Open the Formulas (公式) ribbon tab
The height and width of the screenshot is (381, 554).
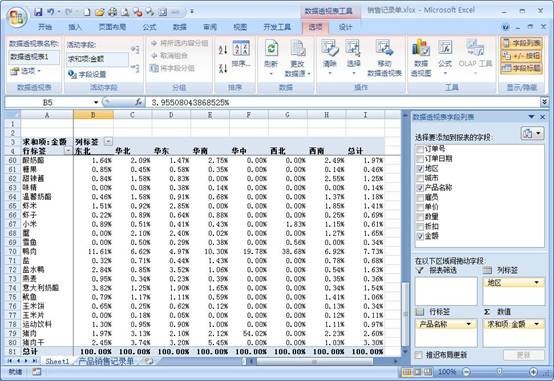[149, 27]
